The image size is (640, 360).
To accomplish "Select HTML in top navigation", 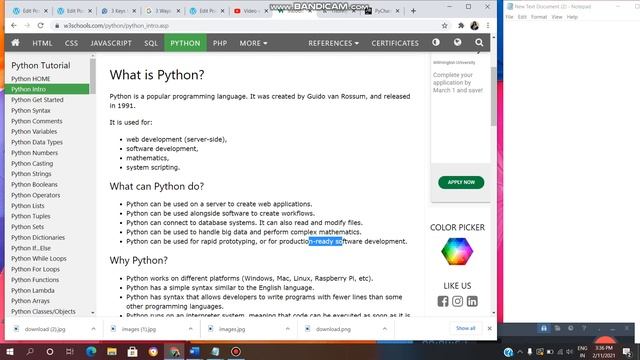I will click(x=42, y=43).
